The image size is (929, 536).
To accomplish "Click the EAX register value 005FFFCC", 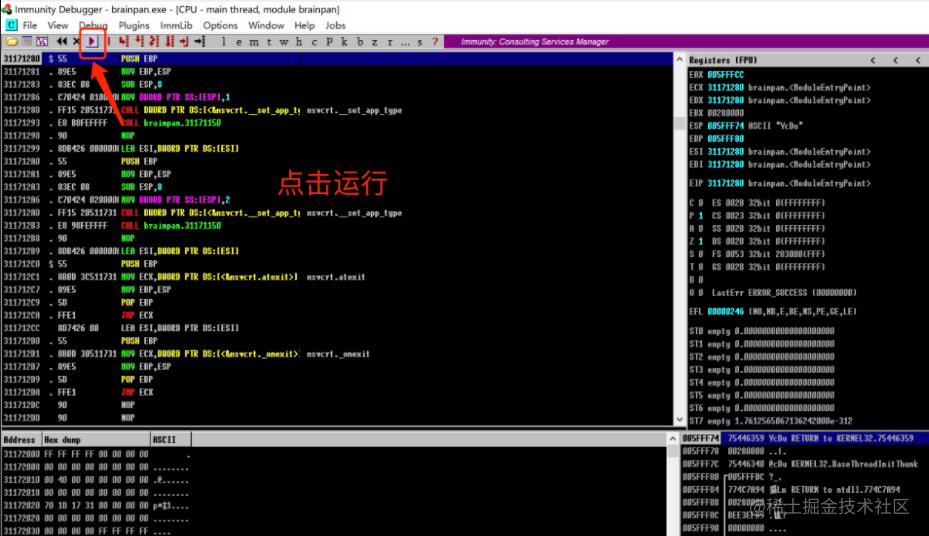I will click(x=725, y=75).
